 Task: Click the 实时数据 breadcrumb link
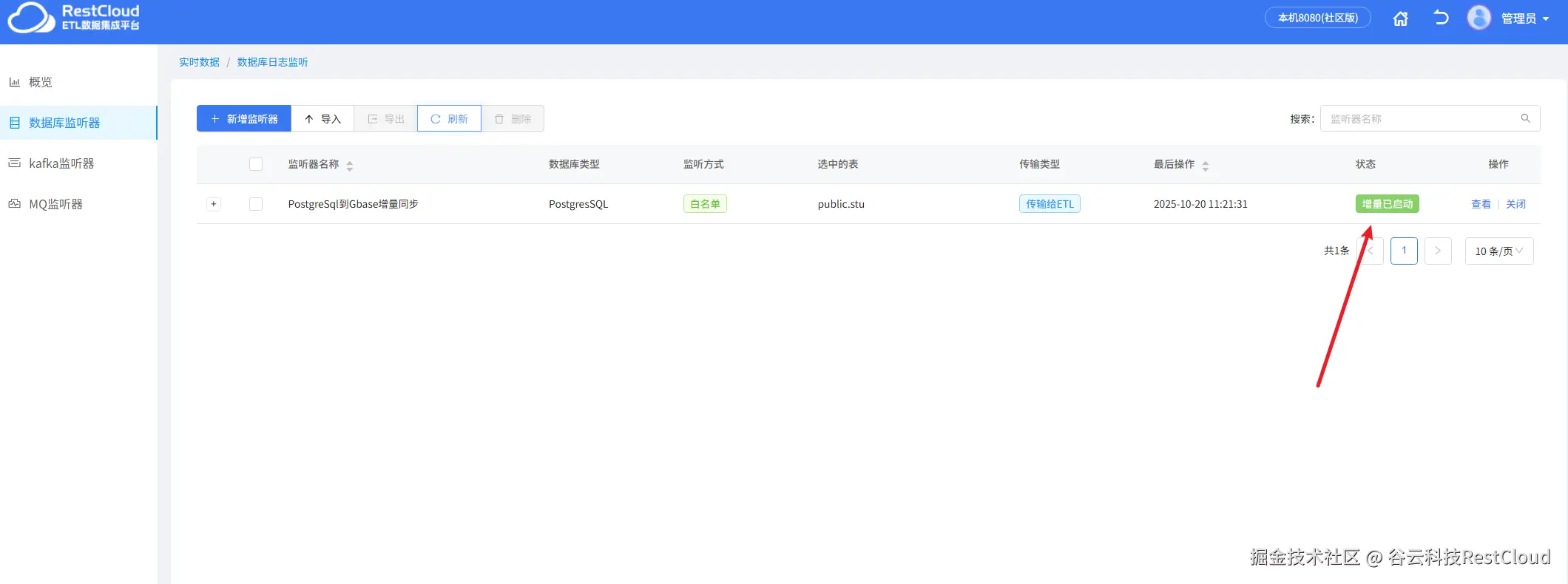(199, 62)
